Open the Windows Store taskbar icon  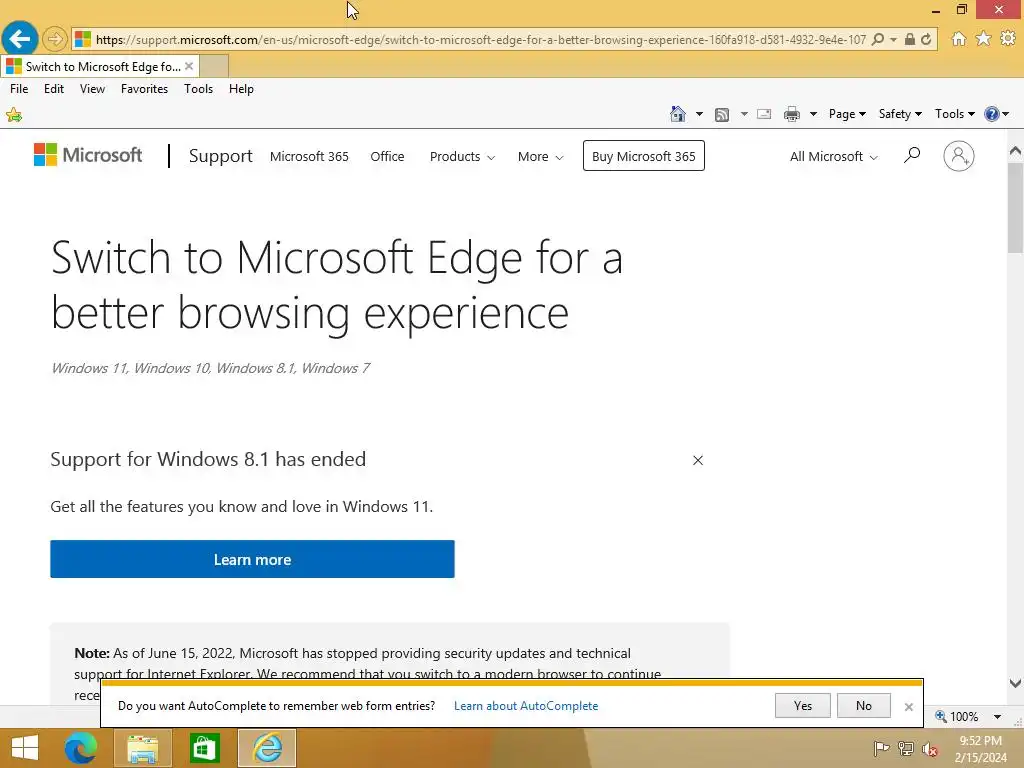click(204, 748)
